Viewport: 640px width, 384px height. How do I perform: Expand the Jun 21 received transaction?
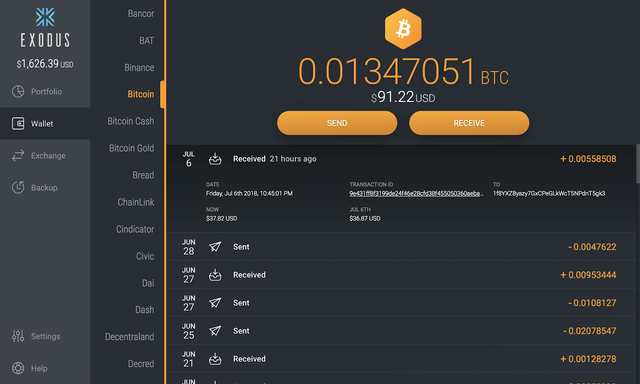[401, 359]
